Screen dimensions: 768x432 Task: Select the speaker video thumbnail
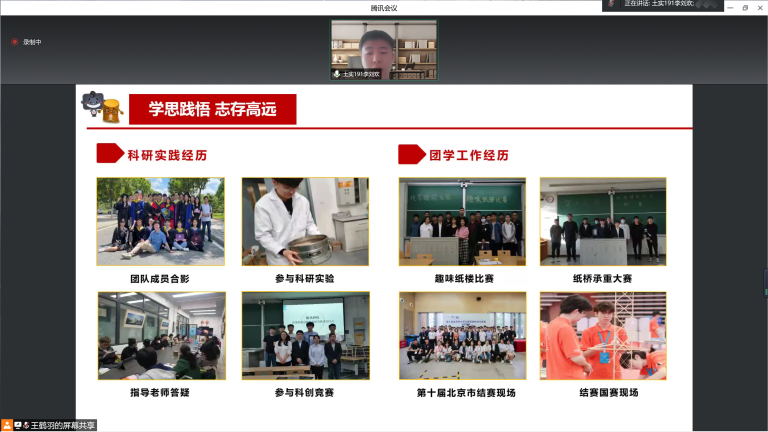(384, 49)
